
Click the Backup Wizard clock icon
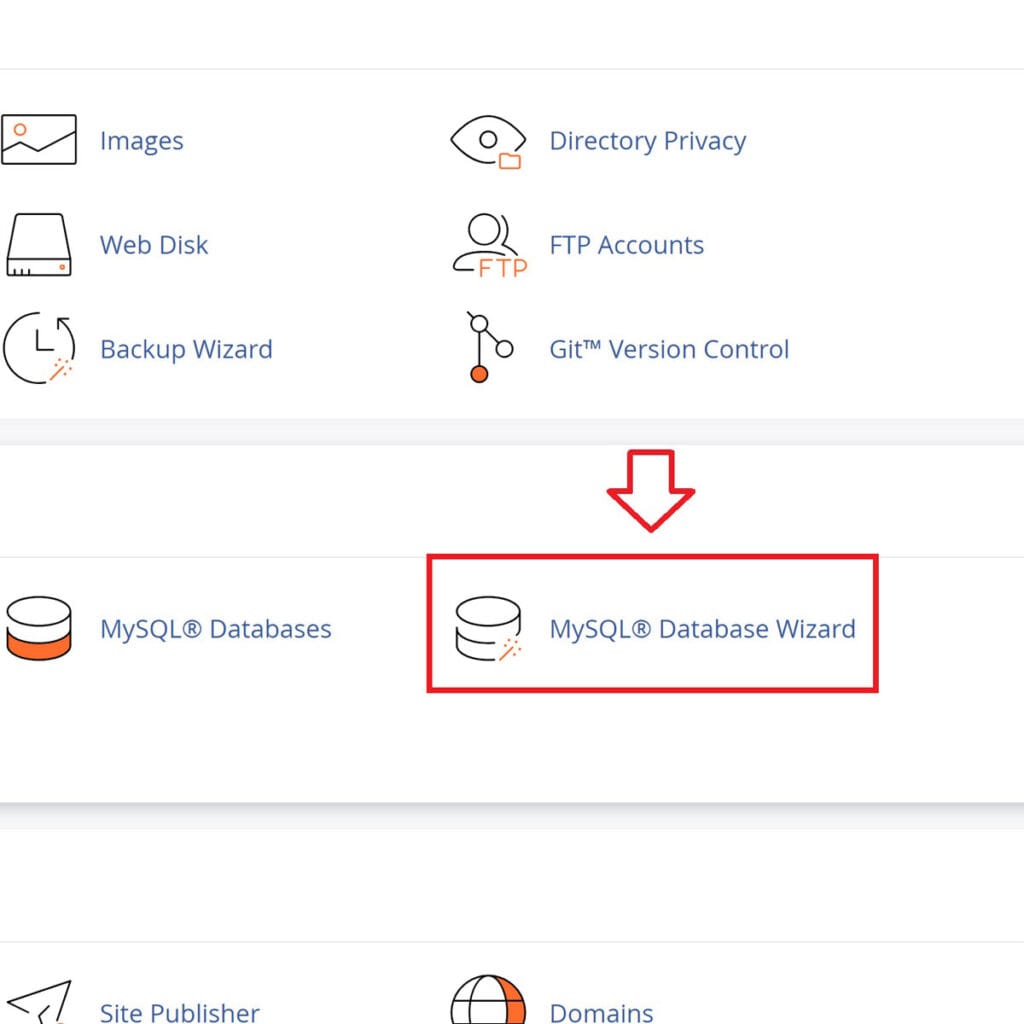click(39, 347)
